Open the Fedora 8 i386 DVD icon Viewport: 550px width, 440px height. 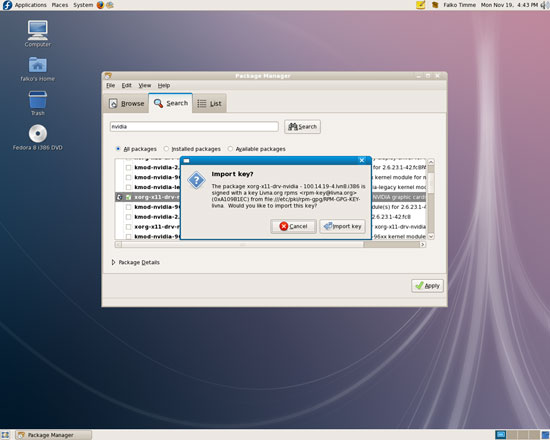click(x=38, y=138)
